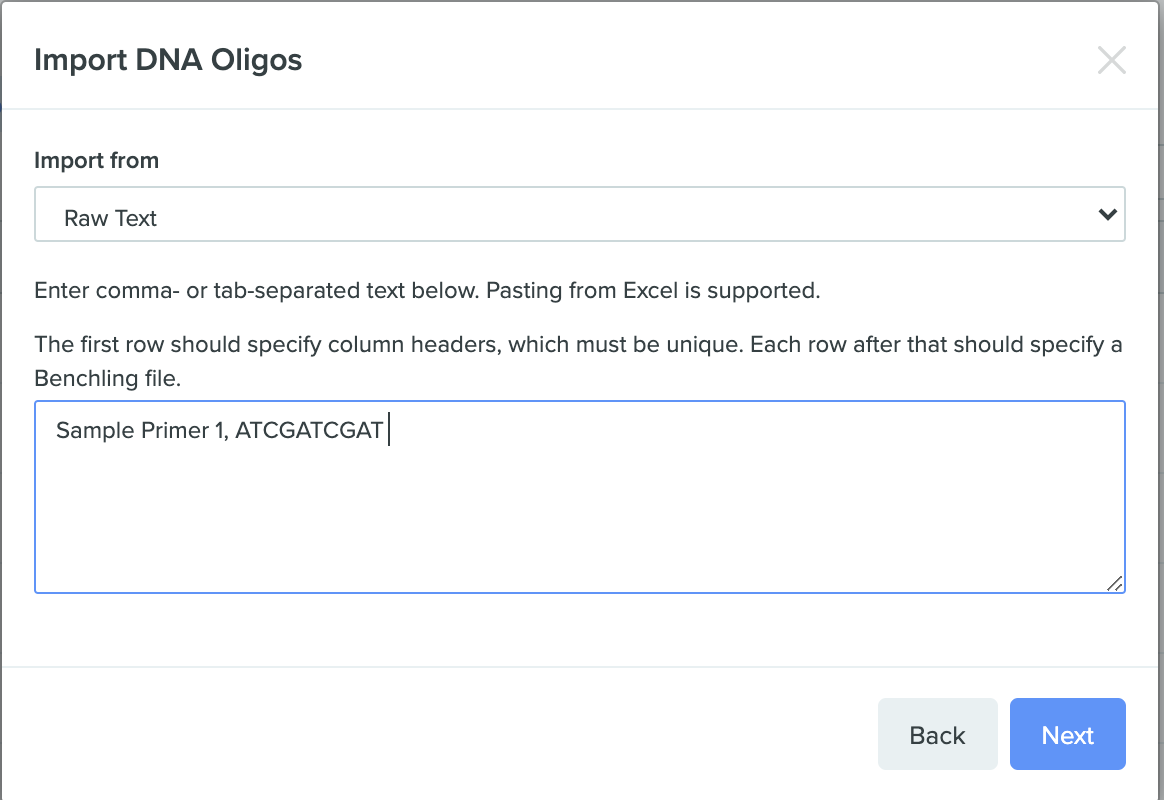Screen dimensions: 1164x800
Task: Click the word Excel in the instructions
Action: [x=650, y=290]
